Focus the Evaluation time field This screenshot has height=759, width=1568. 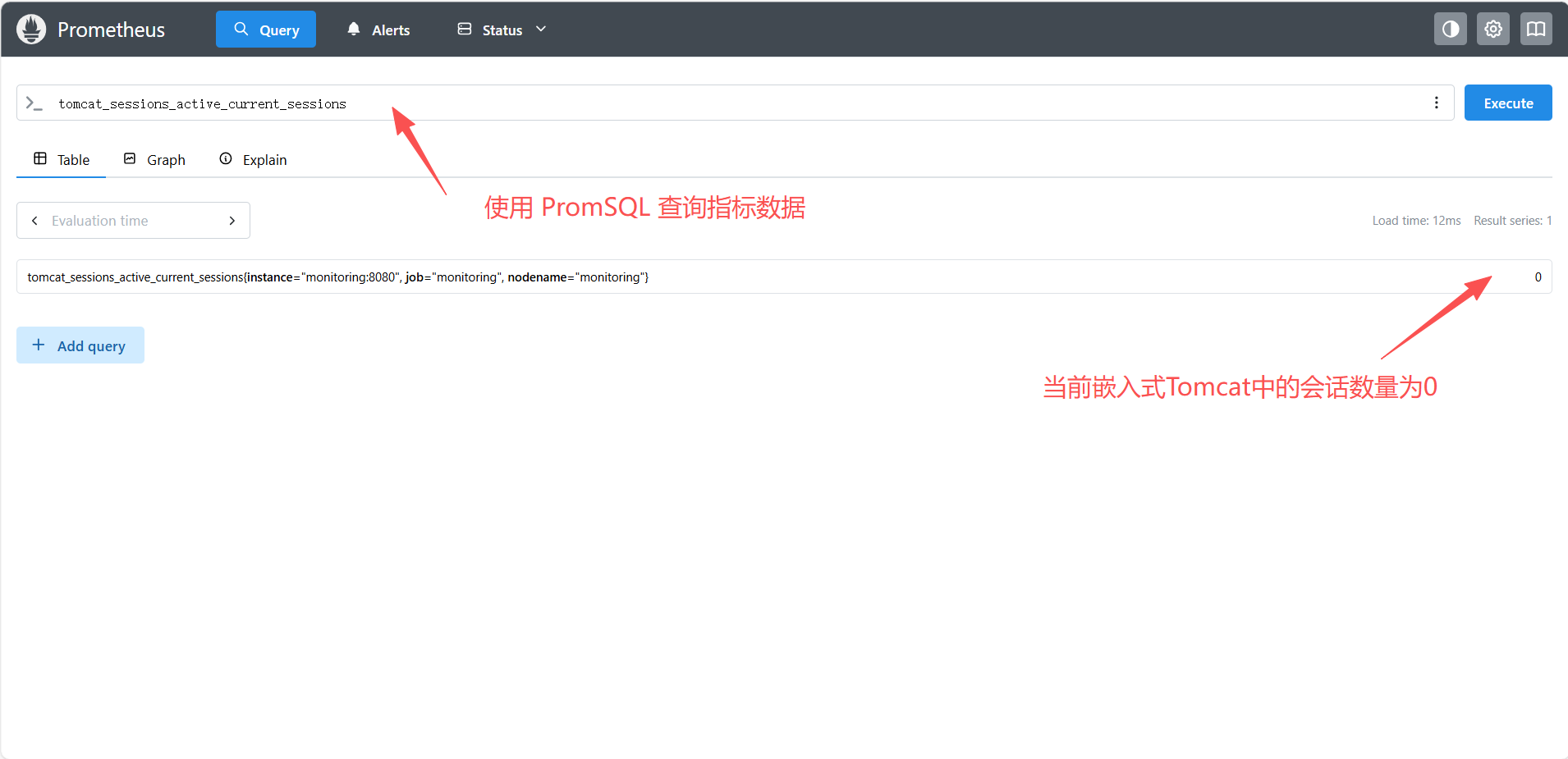pos(133,221)
